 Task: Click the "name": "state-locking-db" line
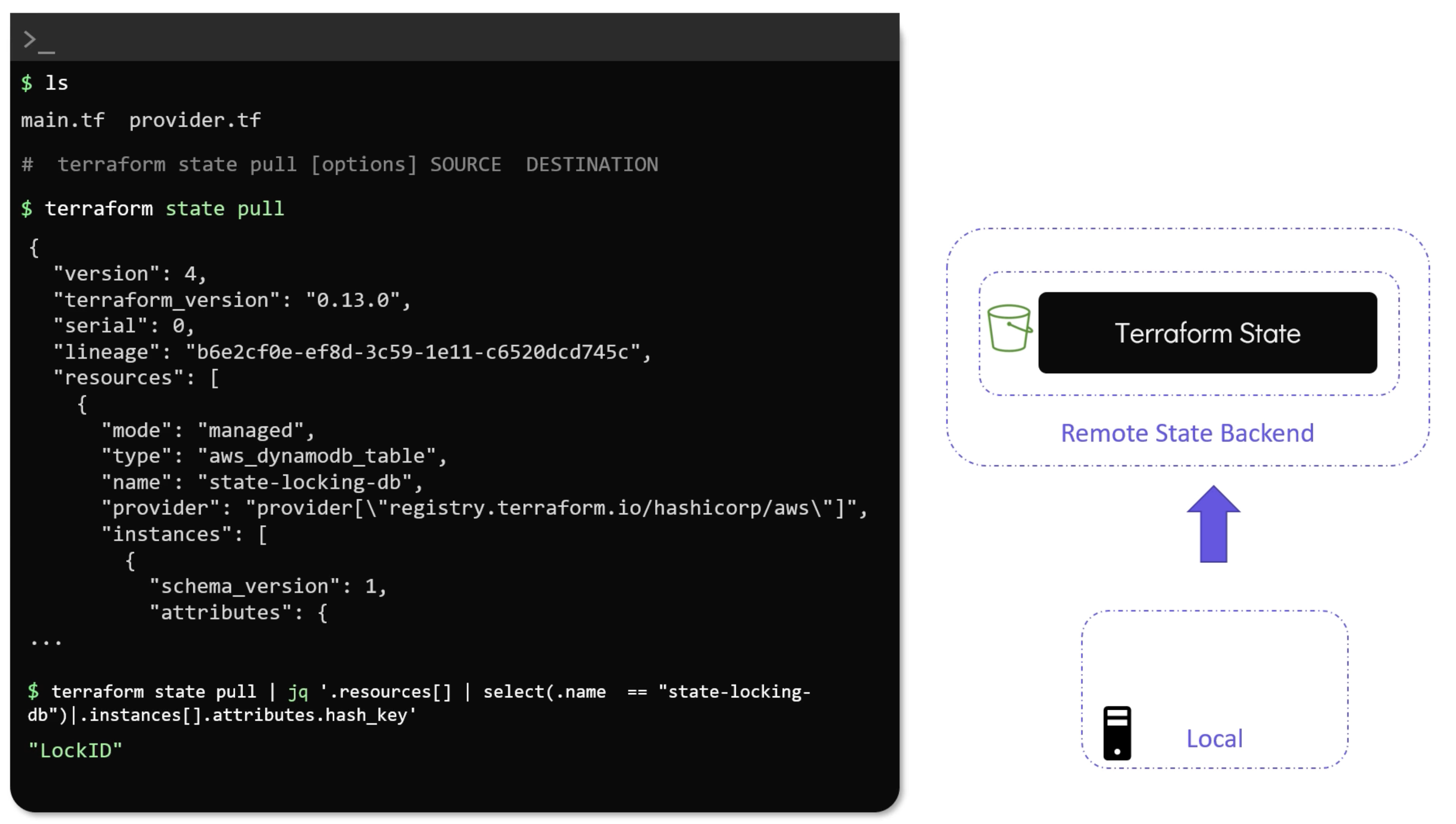(262, 482)
